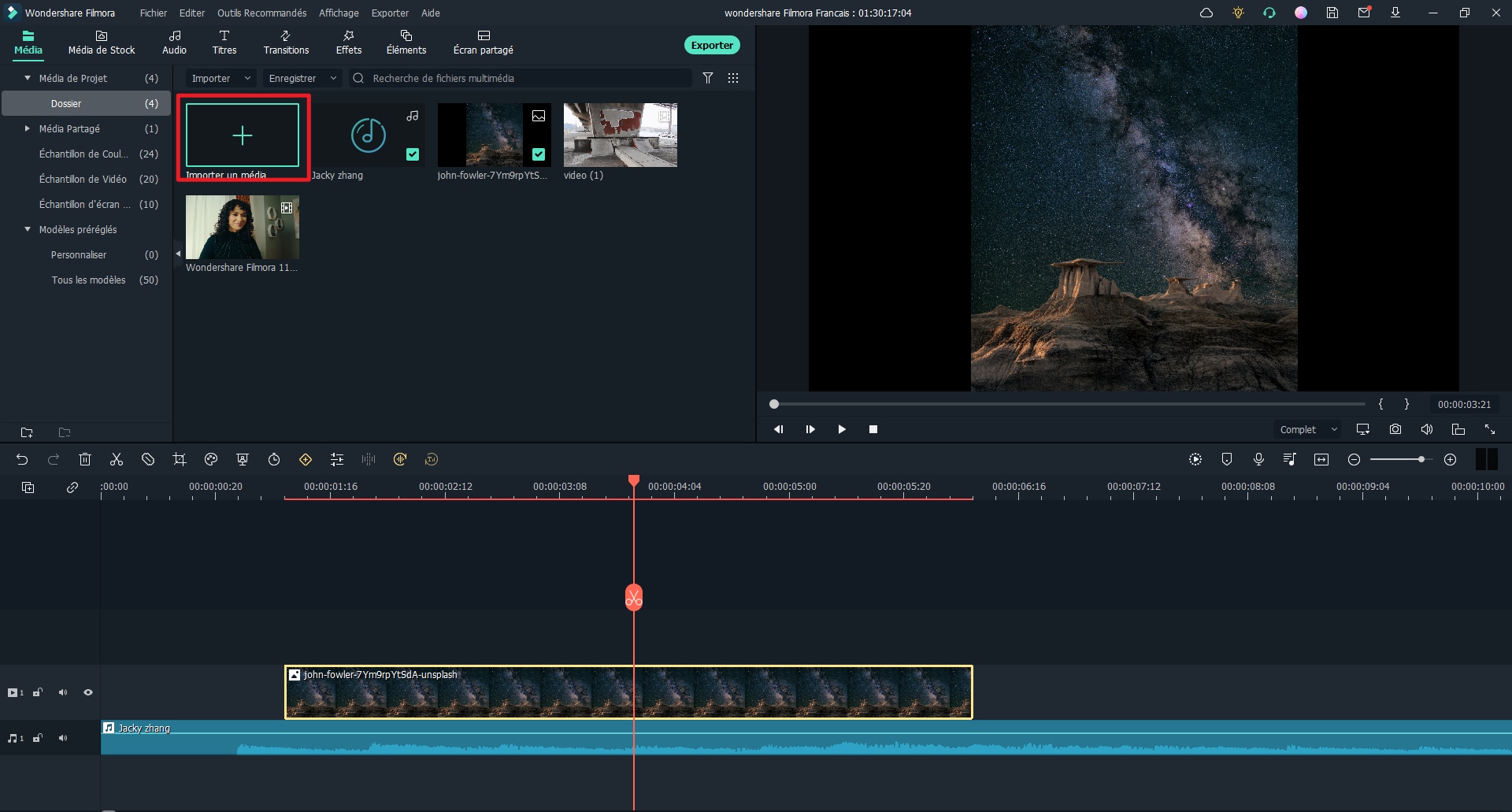Play the preview video
Screen dimensions: 1512x812
pos(842,429)
